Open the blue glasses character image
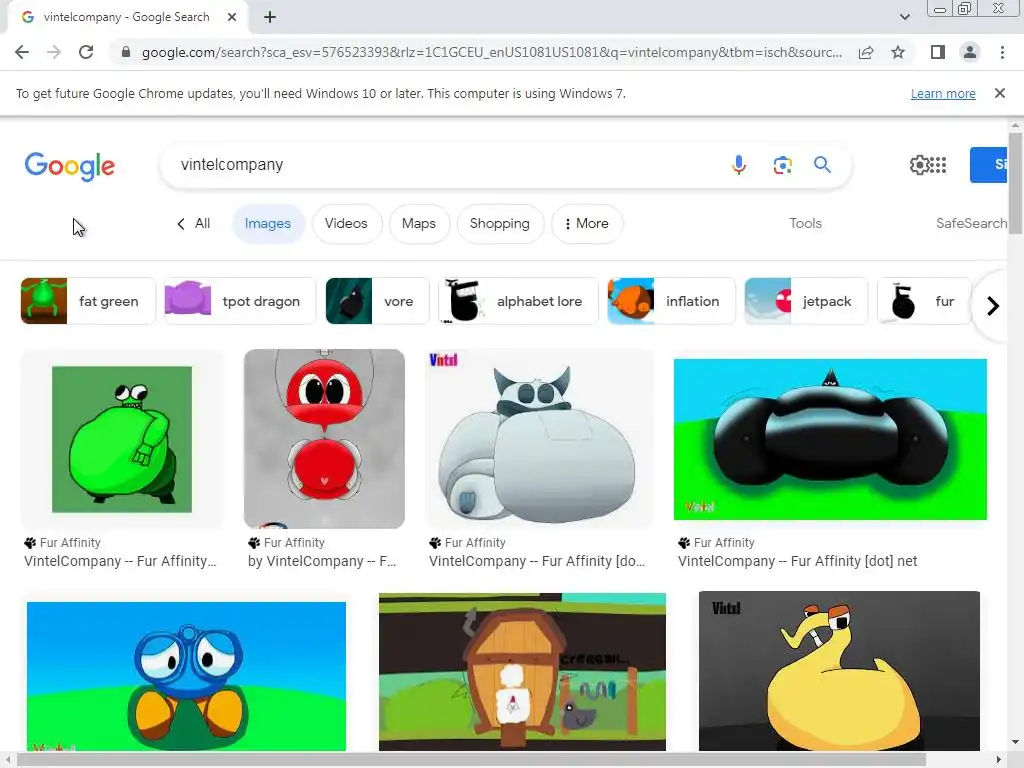The width and height of the screenshot is (1024, 768). [186, 676]
